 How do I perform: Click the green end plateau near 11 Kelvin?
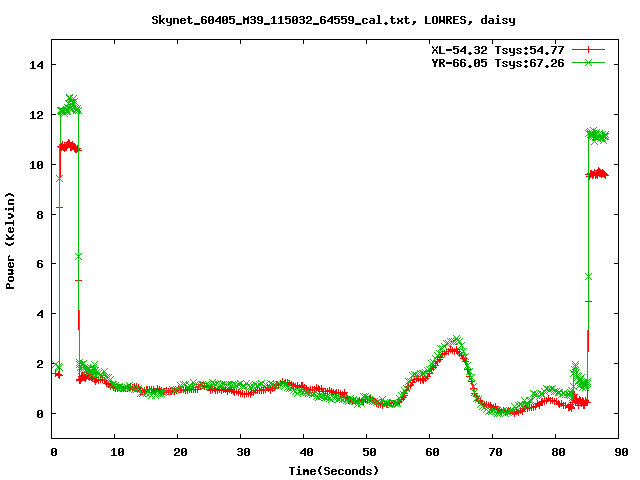pyautogui.click(x=597, y=136)
